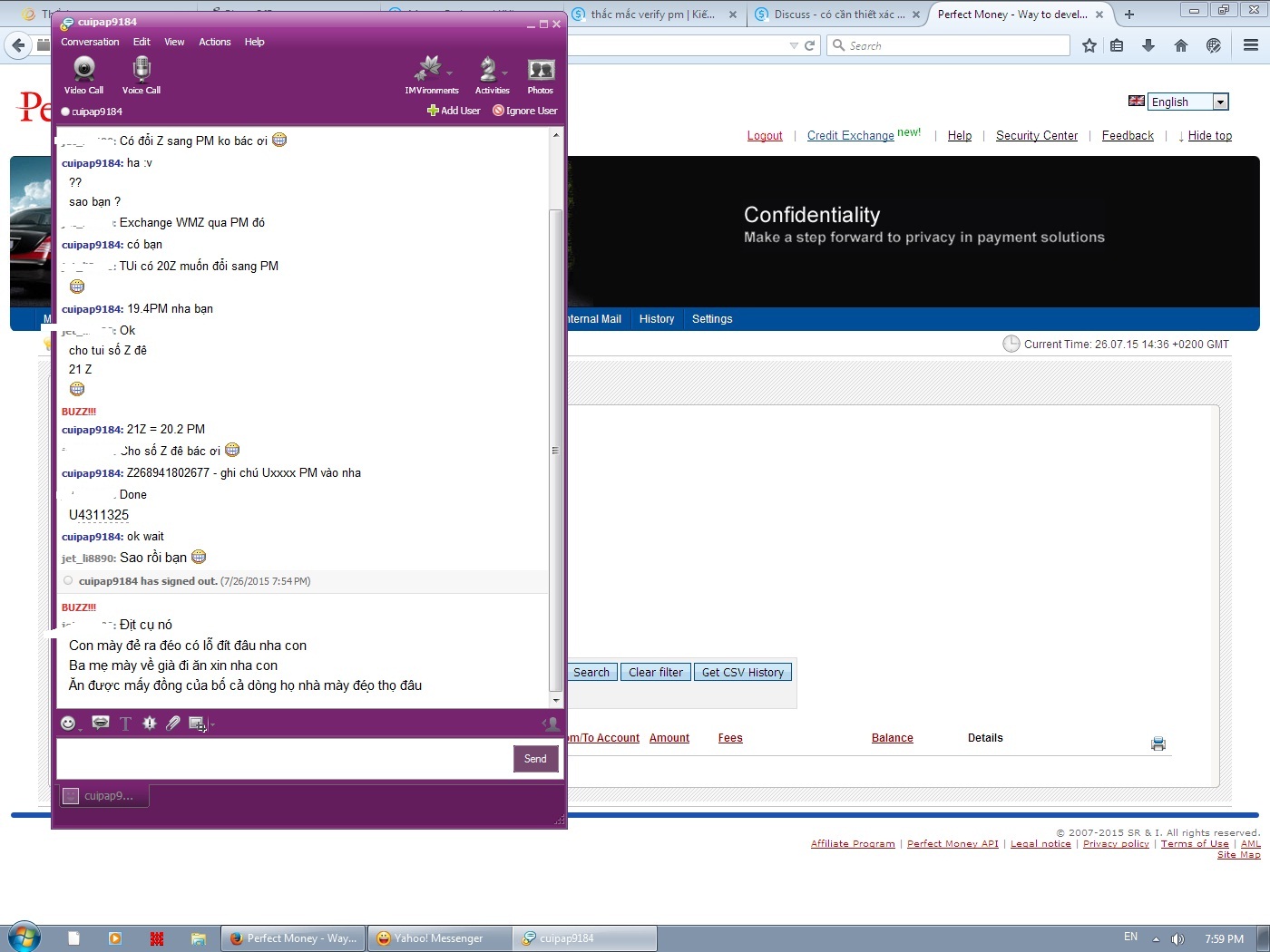
Task: Click the chat message input field
Action: pyautogui.click(x=284, y=759)
